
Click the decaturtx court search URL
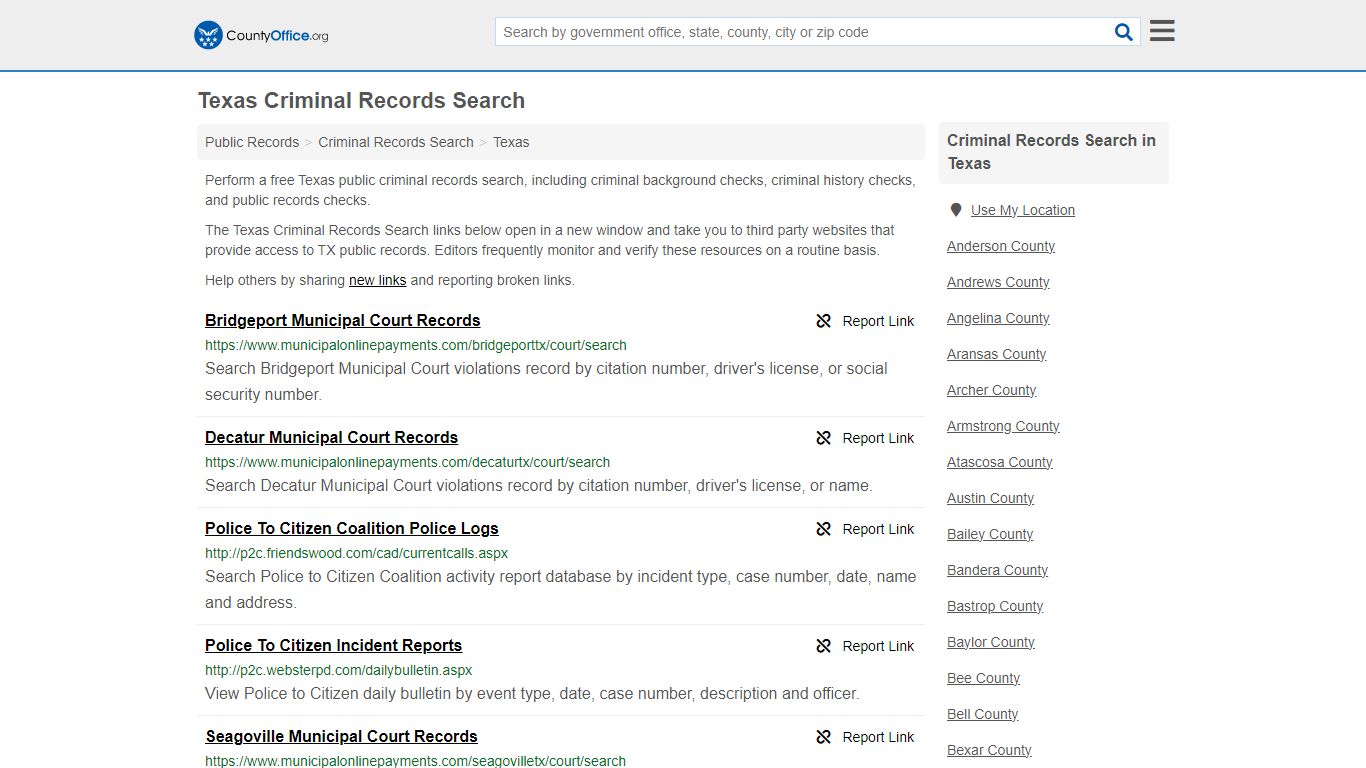[407, 462]
